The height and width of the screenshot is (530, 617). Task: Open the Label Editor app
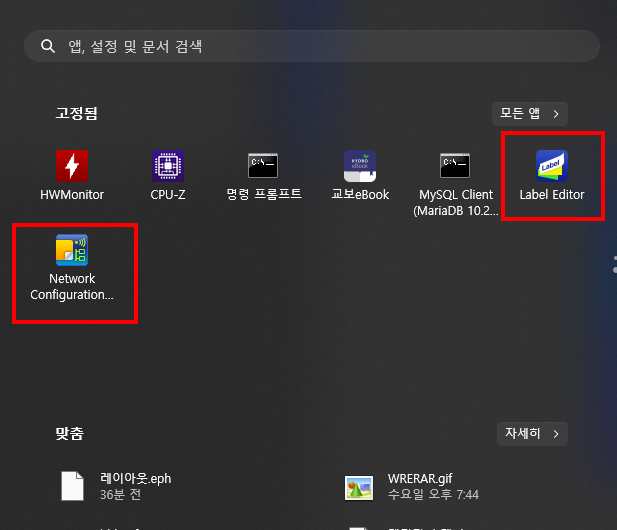click(552, 176)
